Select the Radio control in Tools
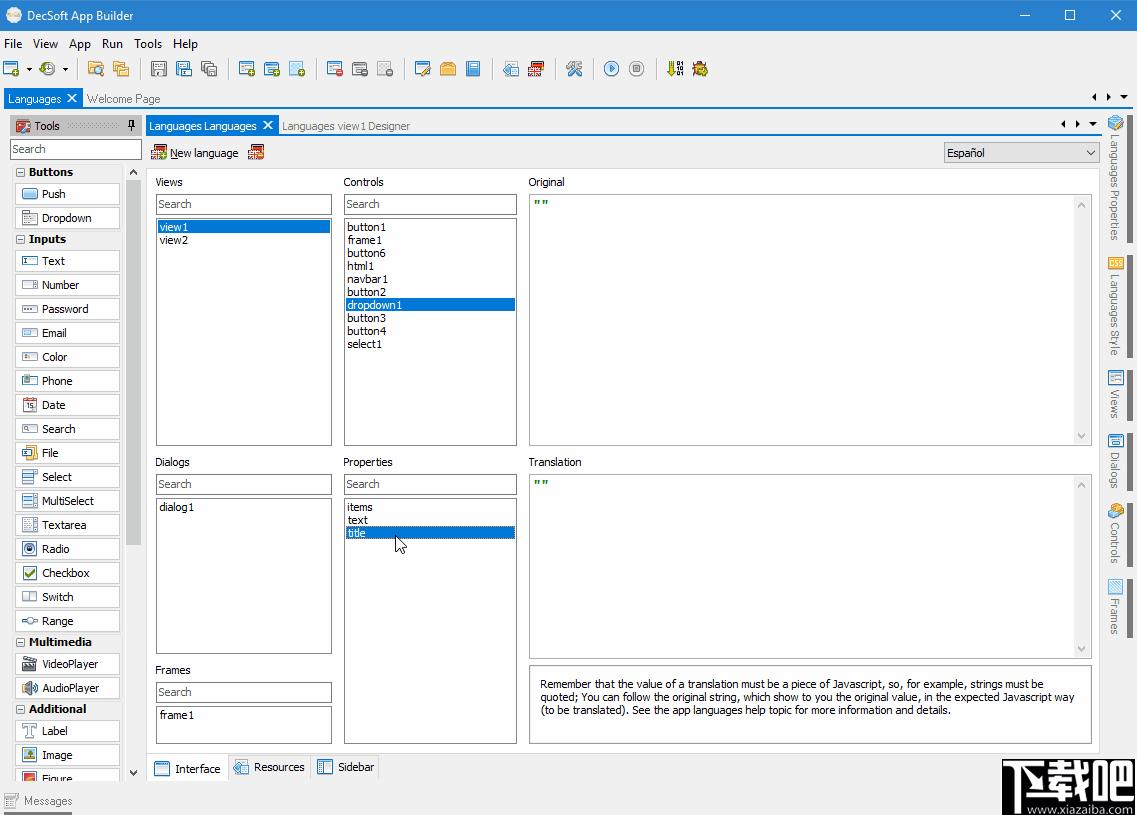This screenshot has width=1137, height=815. (x=67, y=549)
